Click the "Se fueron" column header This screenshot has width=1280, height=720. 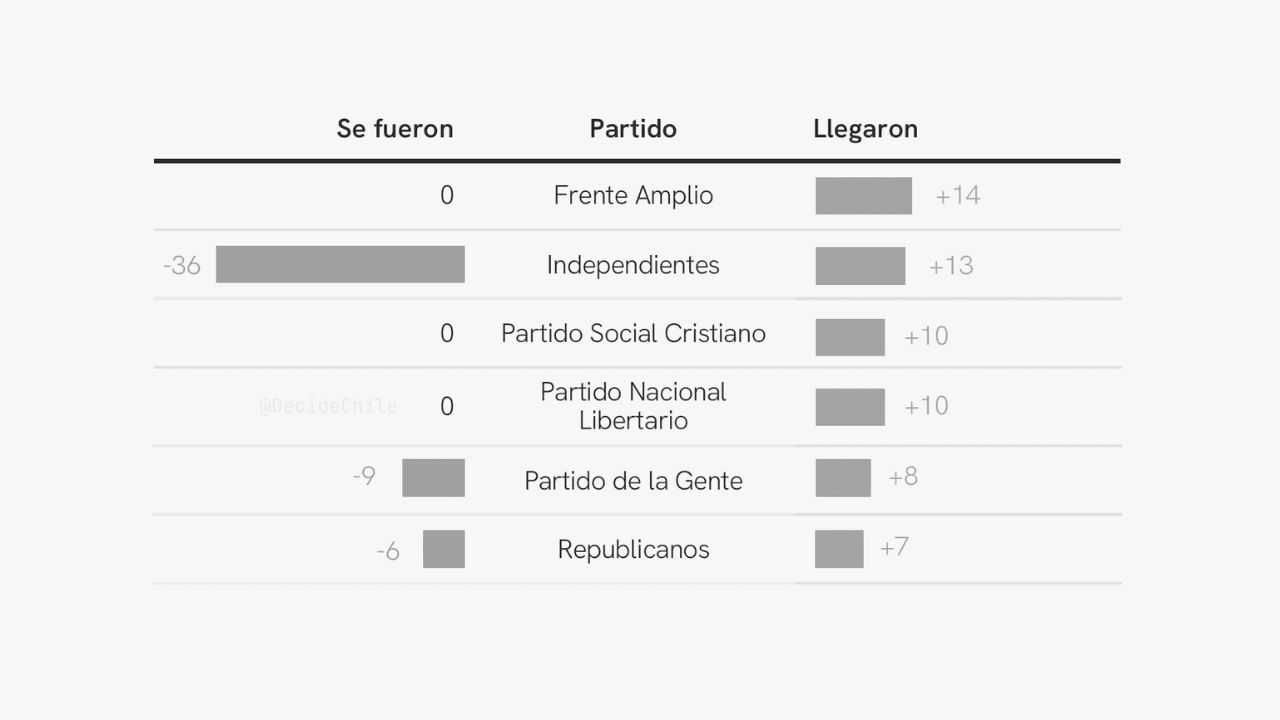point(395,129)
